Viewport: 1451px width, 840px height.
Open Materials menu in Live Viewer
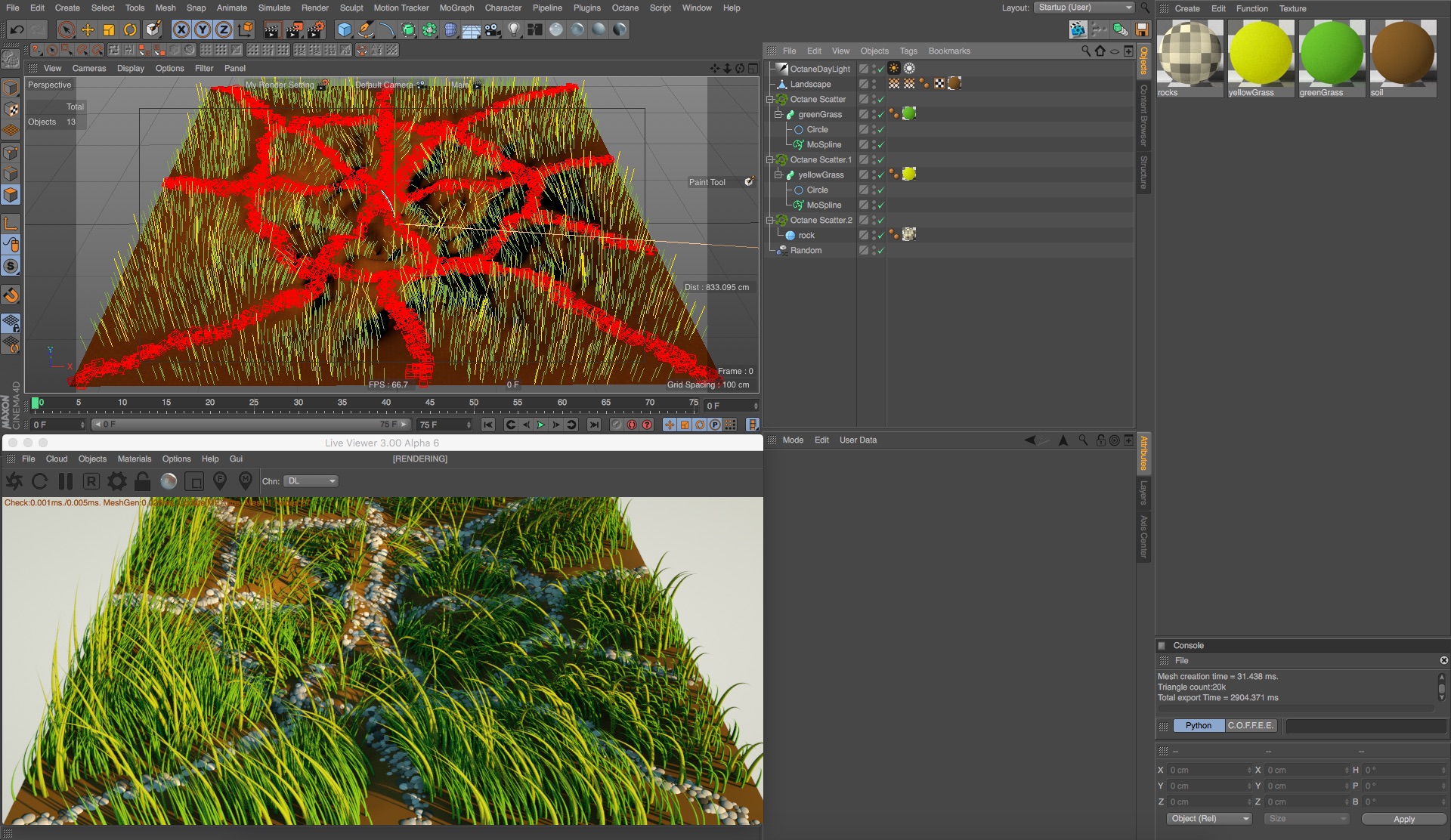tap(135, 459)
